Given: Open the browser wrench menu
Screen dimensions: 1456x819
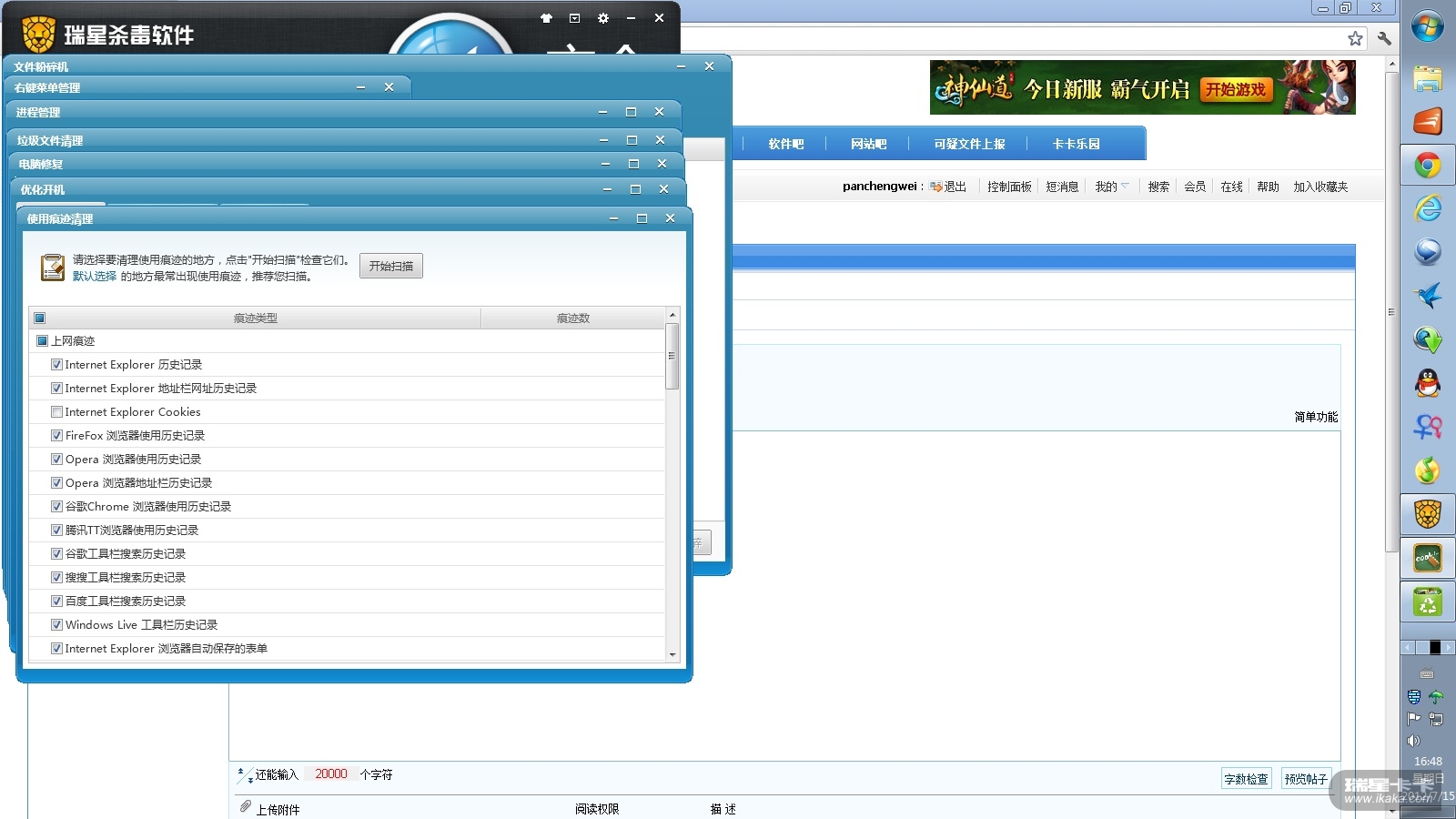Looking at the screenshot, I should coord(1384,38).
